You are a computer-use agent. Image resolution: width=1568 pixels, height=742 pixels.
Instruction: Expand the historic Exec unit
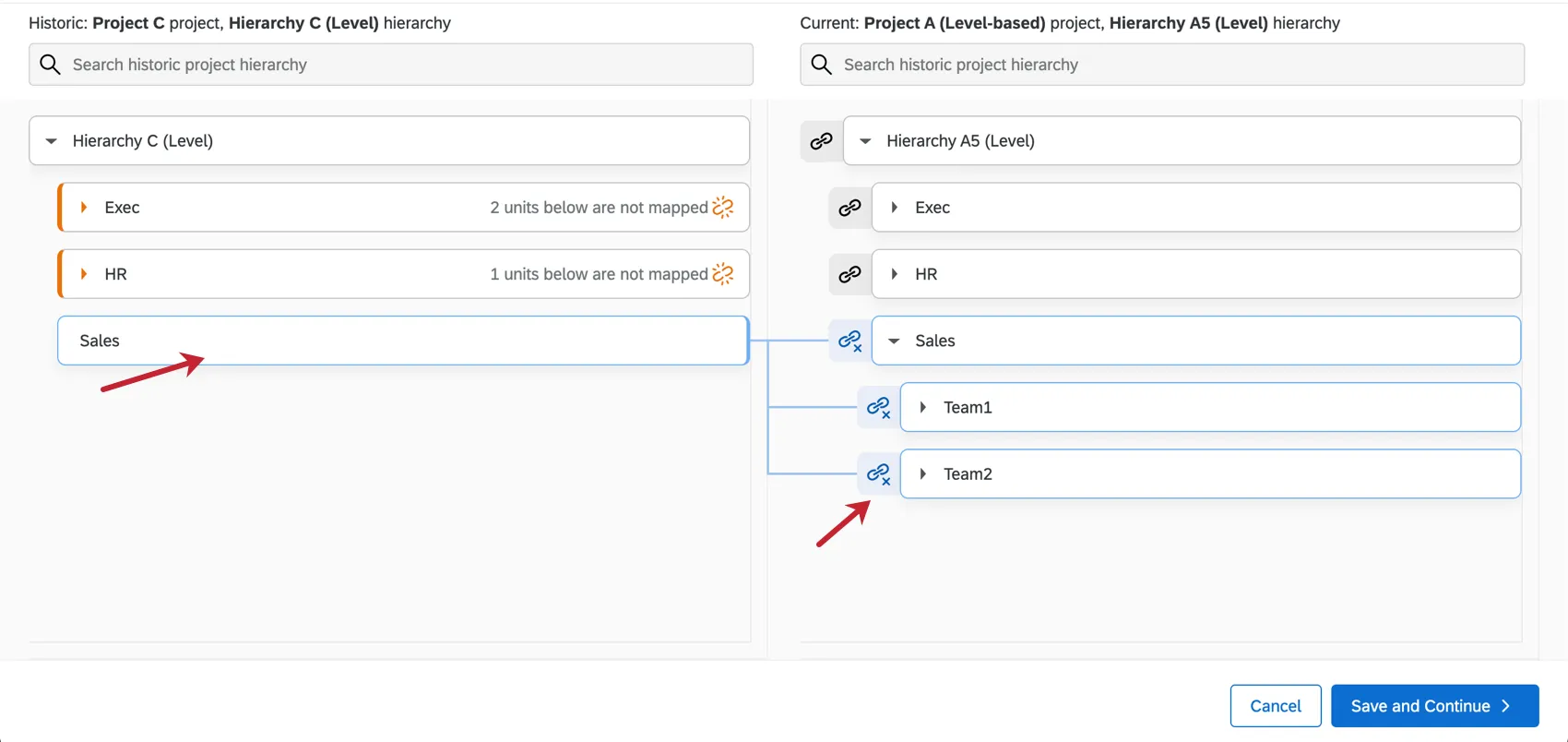pyautogui.click(x=84, y=208)
